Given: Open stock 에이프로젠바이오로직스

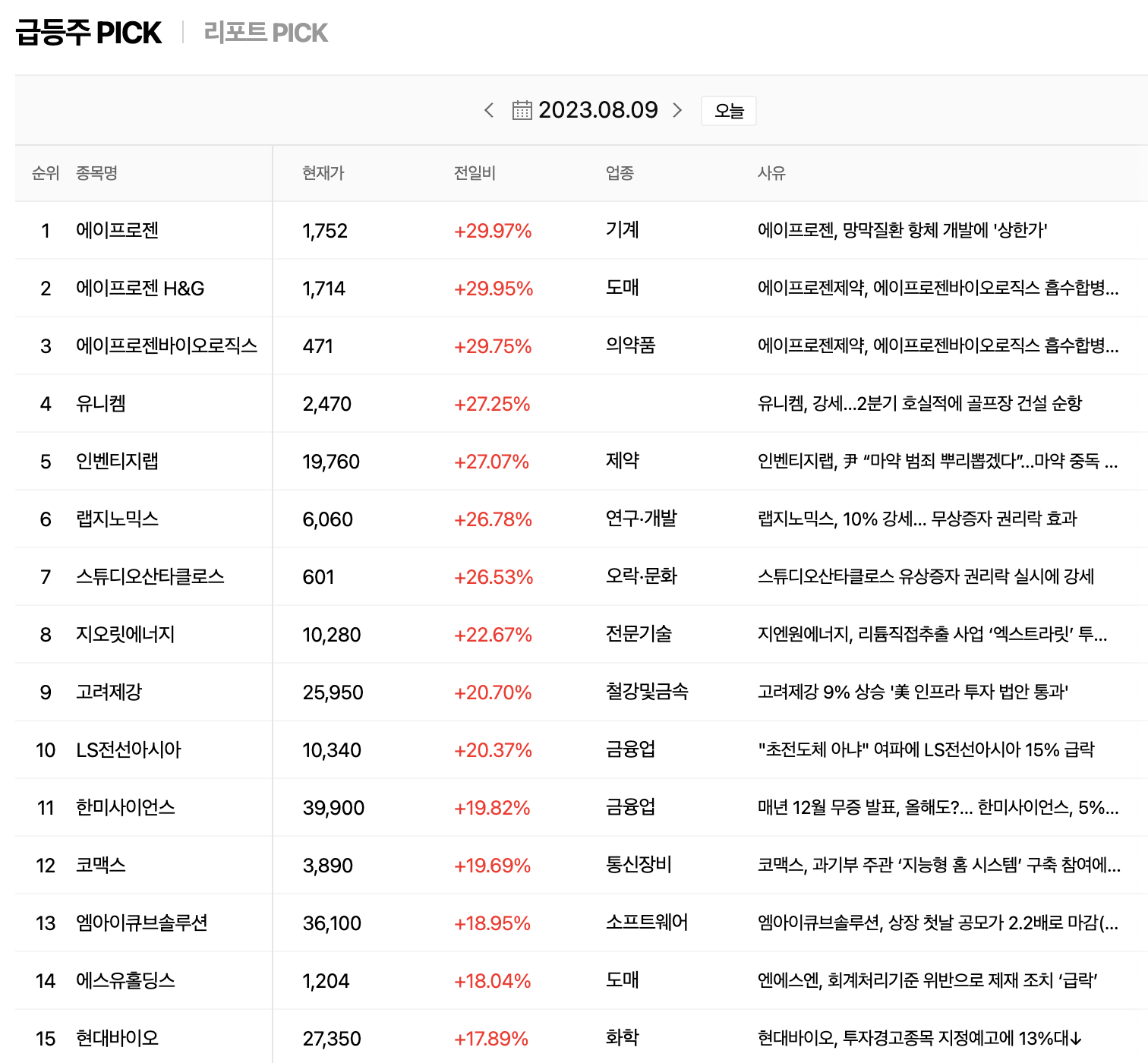Looking at the screenshot, I should pos(166,346).
